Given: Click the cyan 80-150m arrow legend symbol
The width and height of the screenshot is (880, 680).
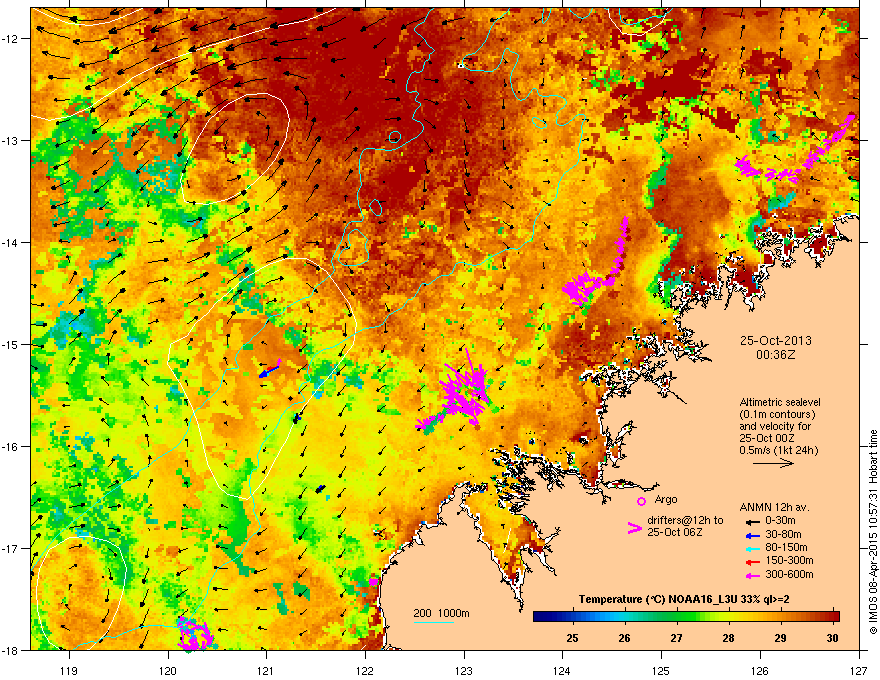Looking at the screenshot, I should pos(753,549).
